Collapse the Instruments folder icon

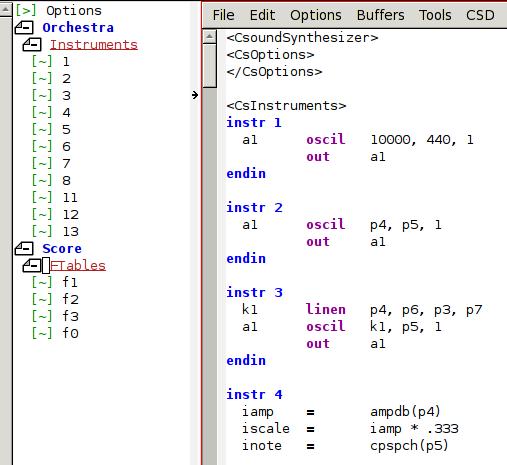32,44
